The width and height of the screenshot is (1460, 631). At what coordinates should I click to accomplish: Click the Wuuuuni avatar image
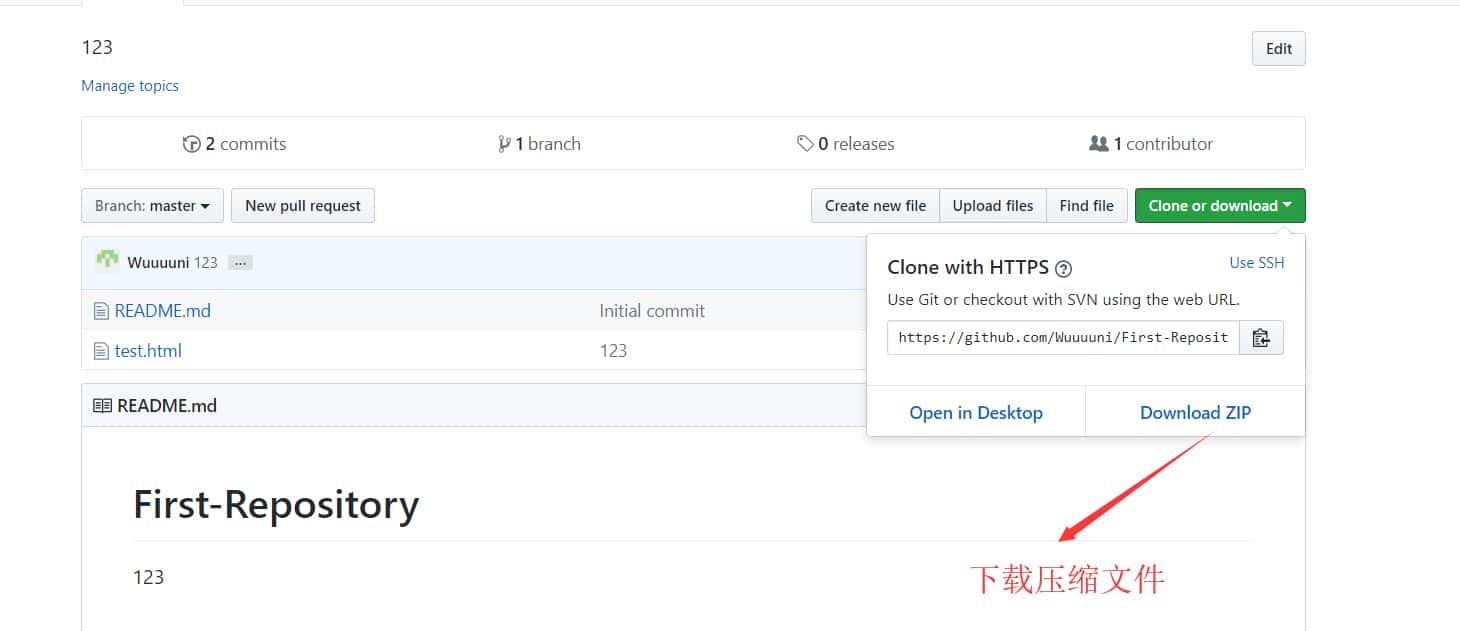(107, 262)
